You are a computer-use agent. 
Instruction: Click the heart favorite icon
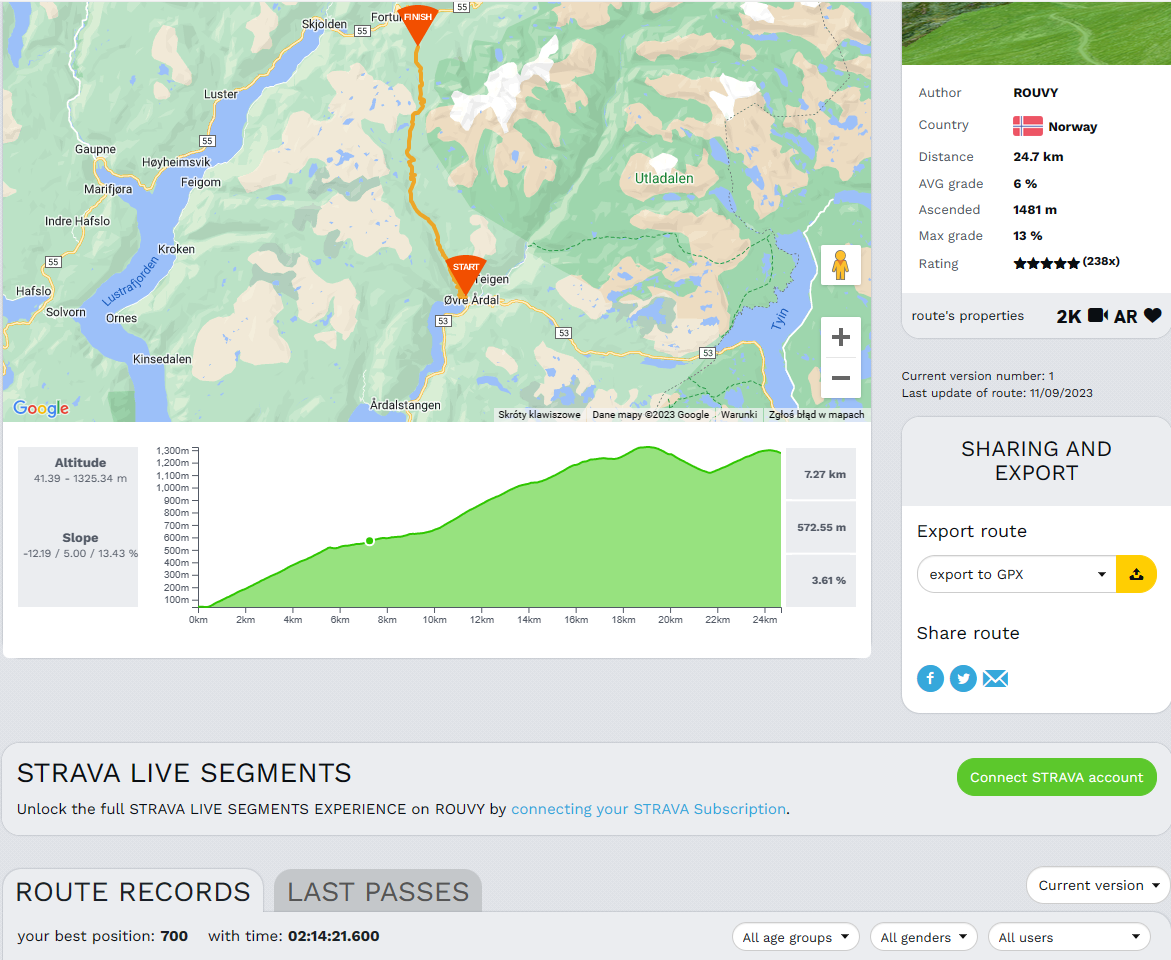(x=1152, y=316)
